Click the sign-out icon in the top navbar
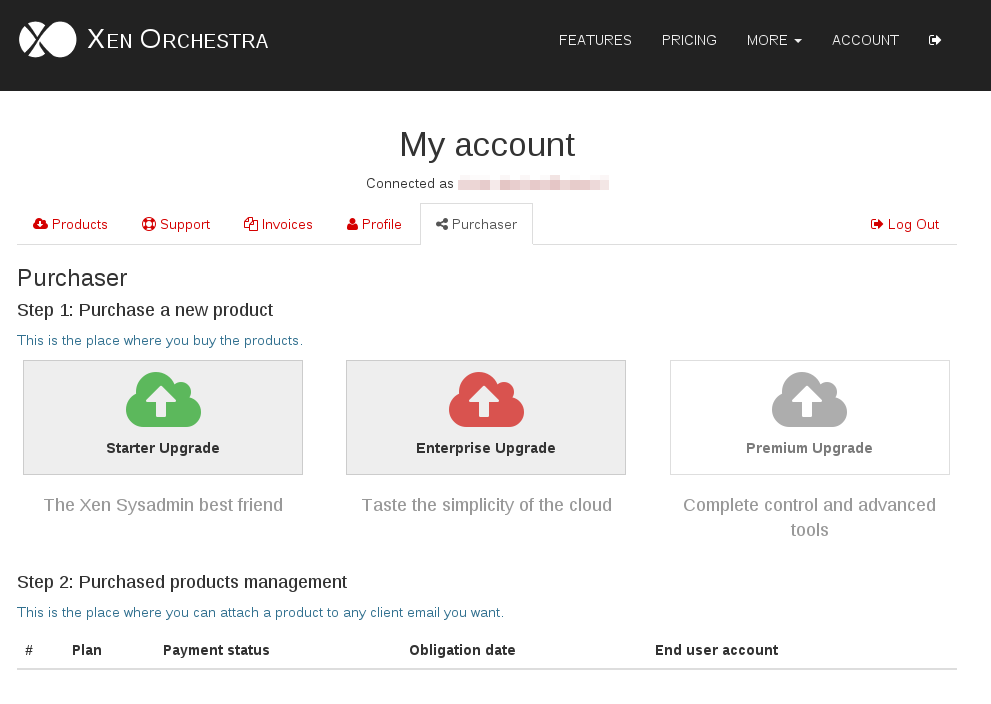The image size is (991, 704). pos(935,40)
